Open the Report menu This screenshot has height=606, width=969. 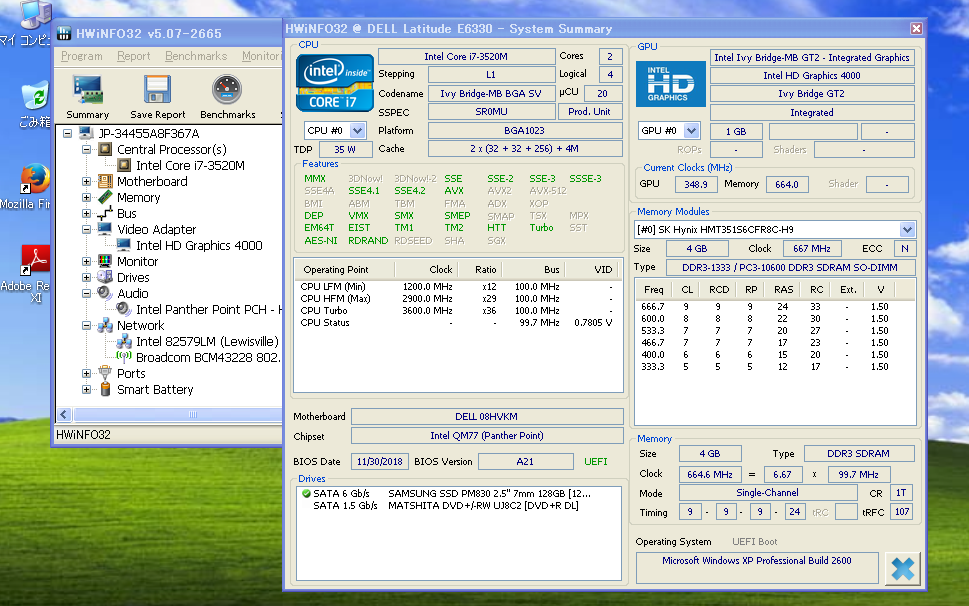coord(134,57)
